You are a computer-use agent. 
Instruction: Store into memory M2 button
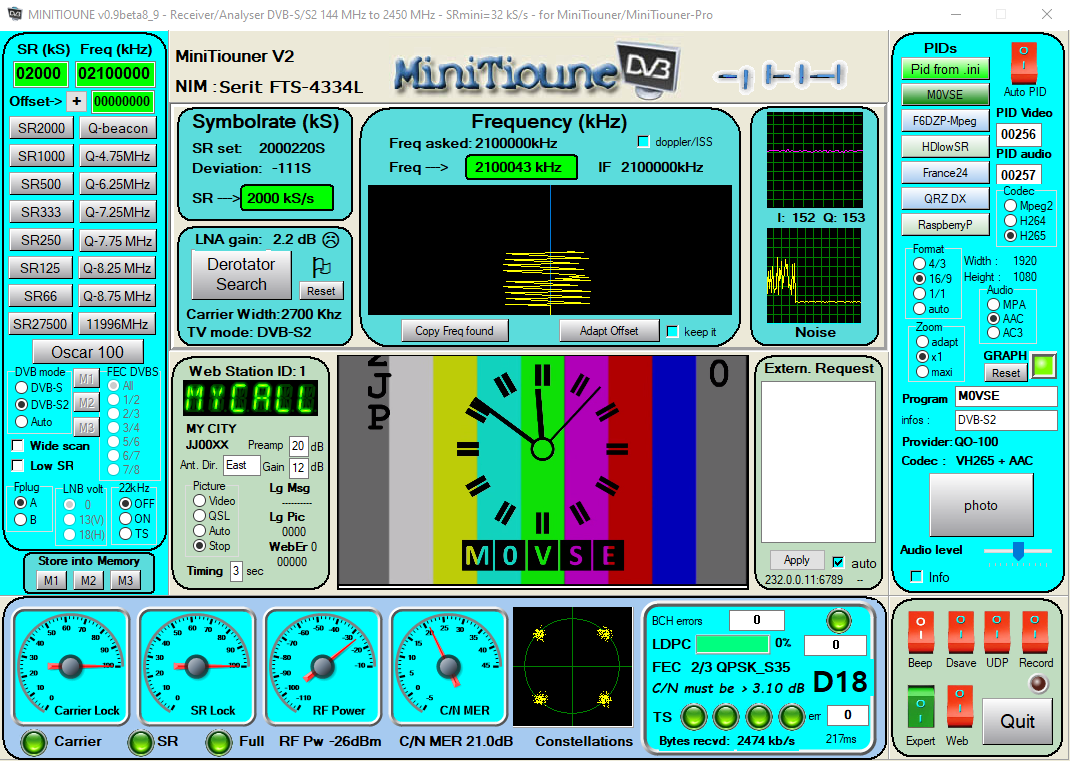tap(88, 580)
